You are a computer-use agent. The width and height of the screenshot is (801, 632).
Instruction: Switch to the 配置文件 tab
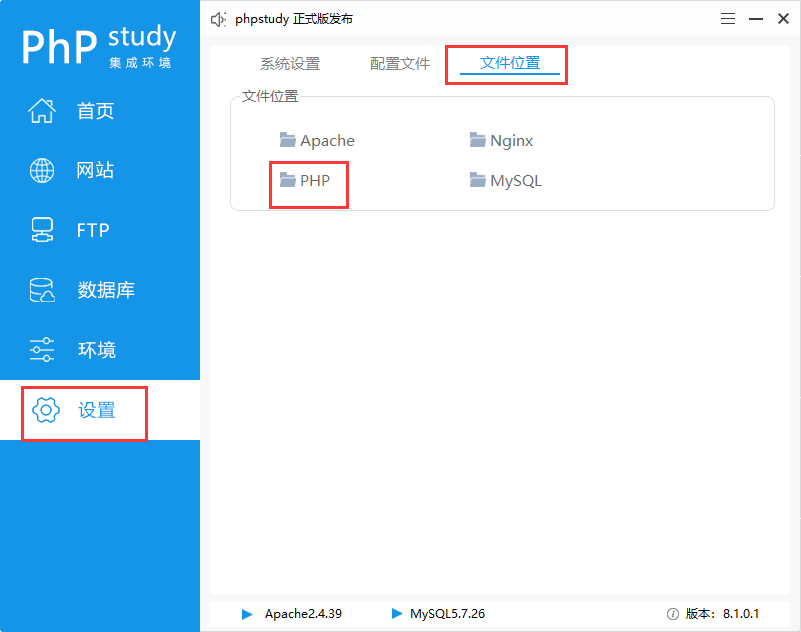coord(400,62)
